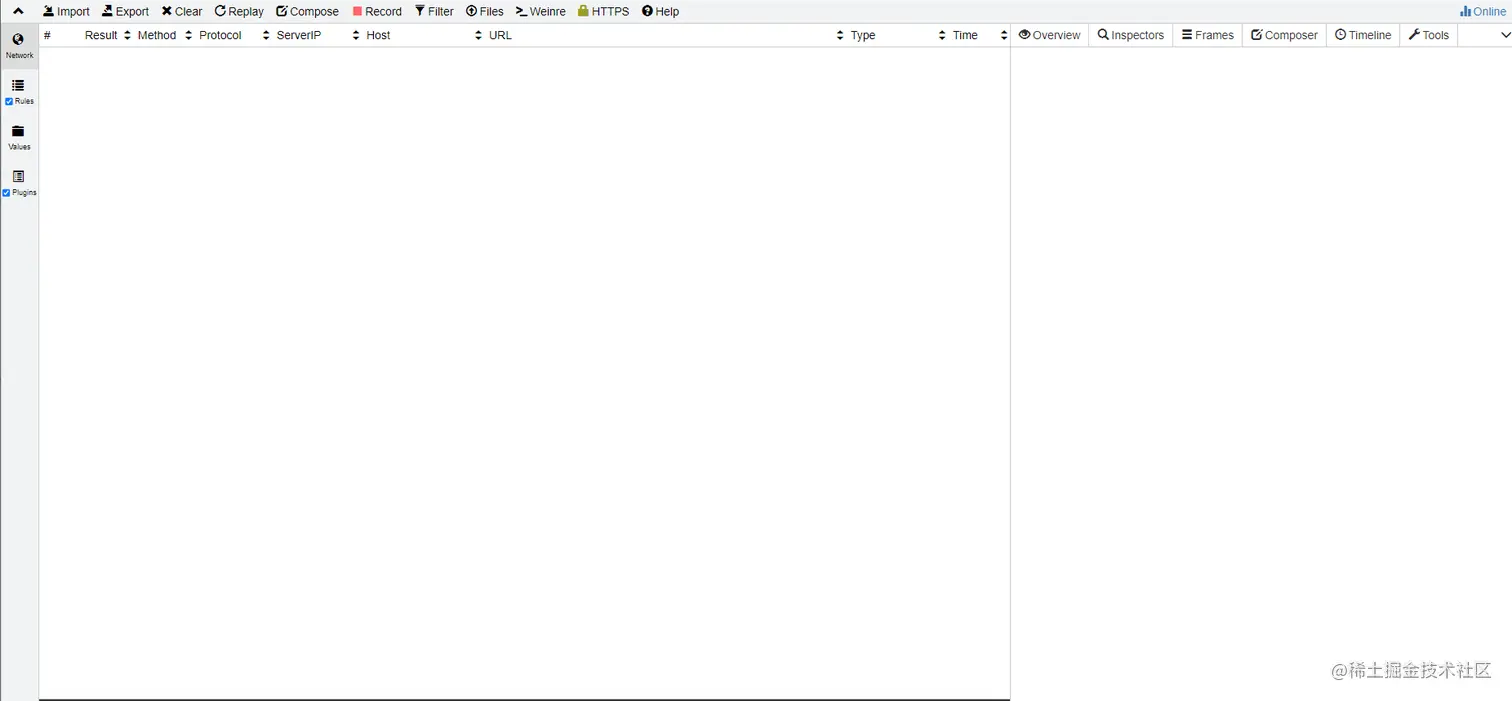
Task: Open the Files menu
Action: pyautogui.click(x=485, y=12)
